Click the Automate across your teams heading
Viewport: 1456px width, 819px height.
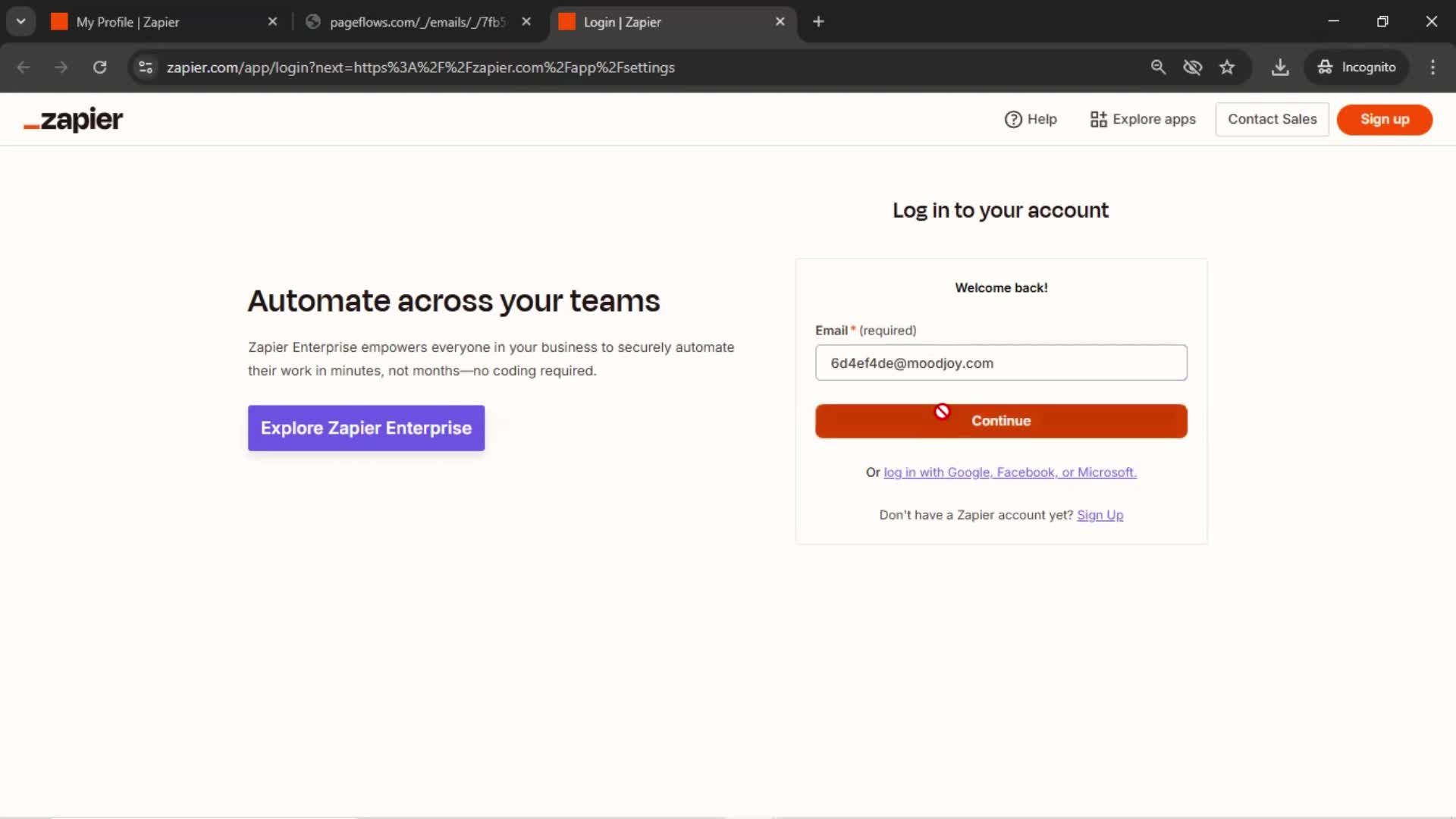453,301
